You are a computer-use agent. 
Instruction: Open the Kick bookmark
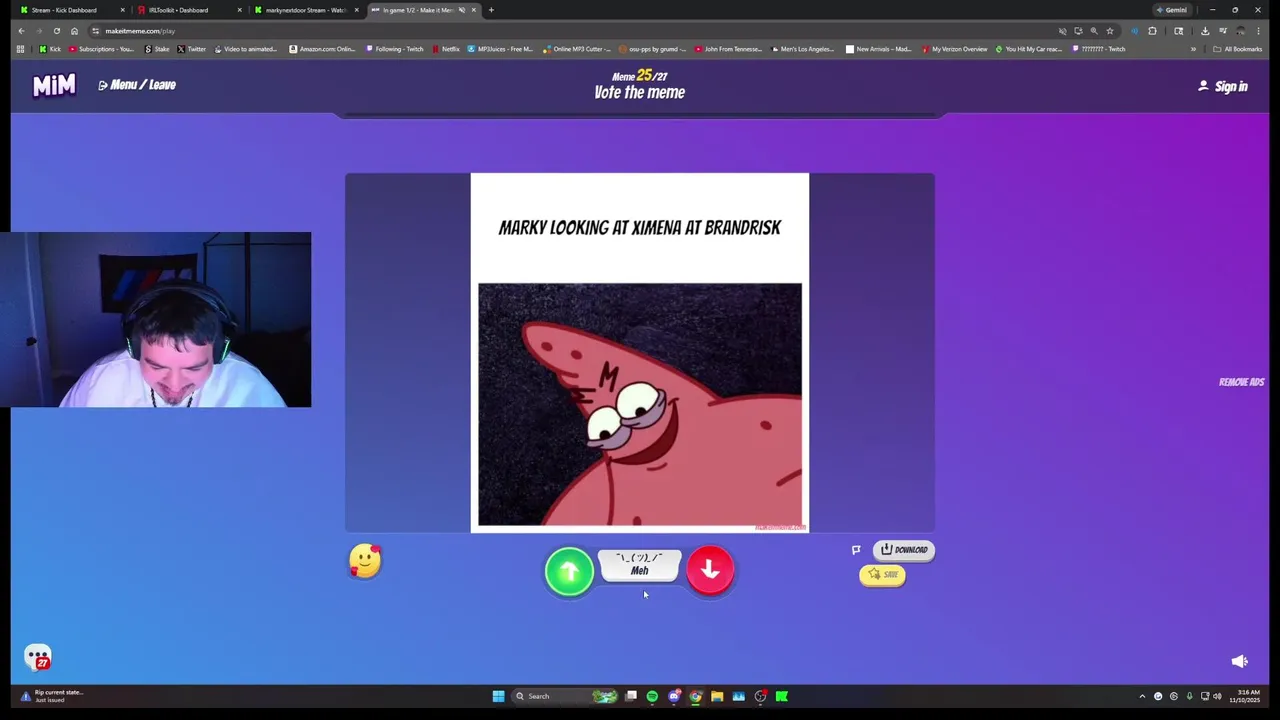click(49, 49)
